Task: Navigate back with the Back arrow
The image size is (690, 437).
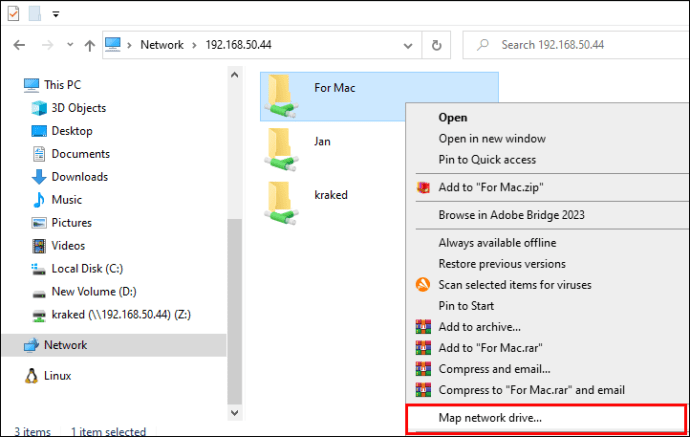Action: [21, 45]
